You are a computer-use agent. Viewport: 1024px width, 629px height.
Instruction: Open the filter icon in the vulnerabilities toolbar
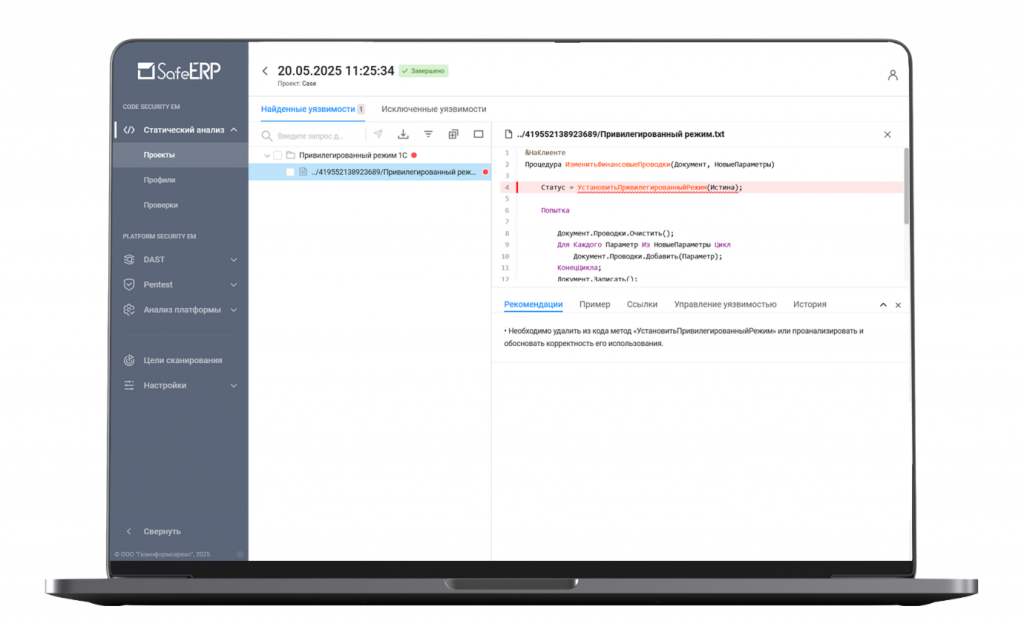click(x=428, y=134)
